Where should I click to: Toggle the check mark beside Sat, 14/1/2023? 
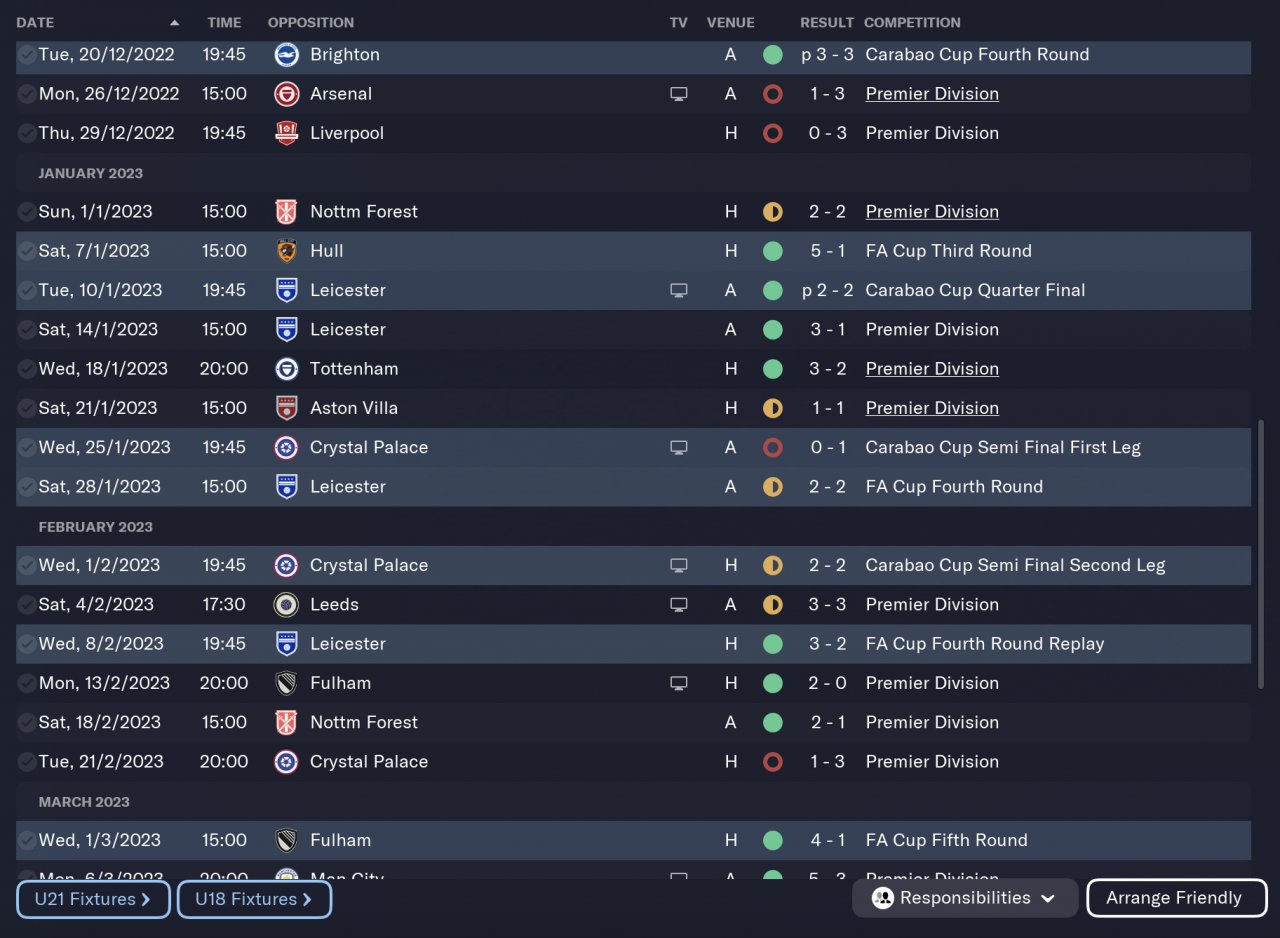(x=27, y=330)
